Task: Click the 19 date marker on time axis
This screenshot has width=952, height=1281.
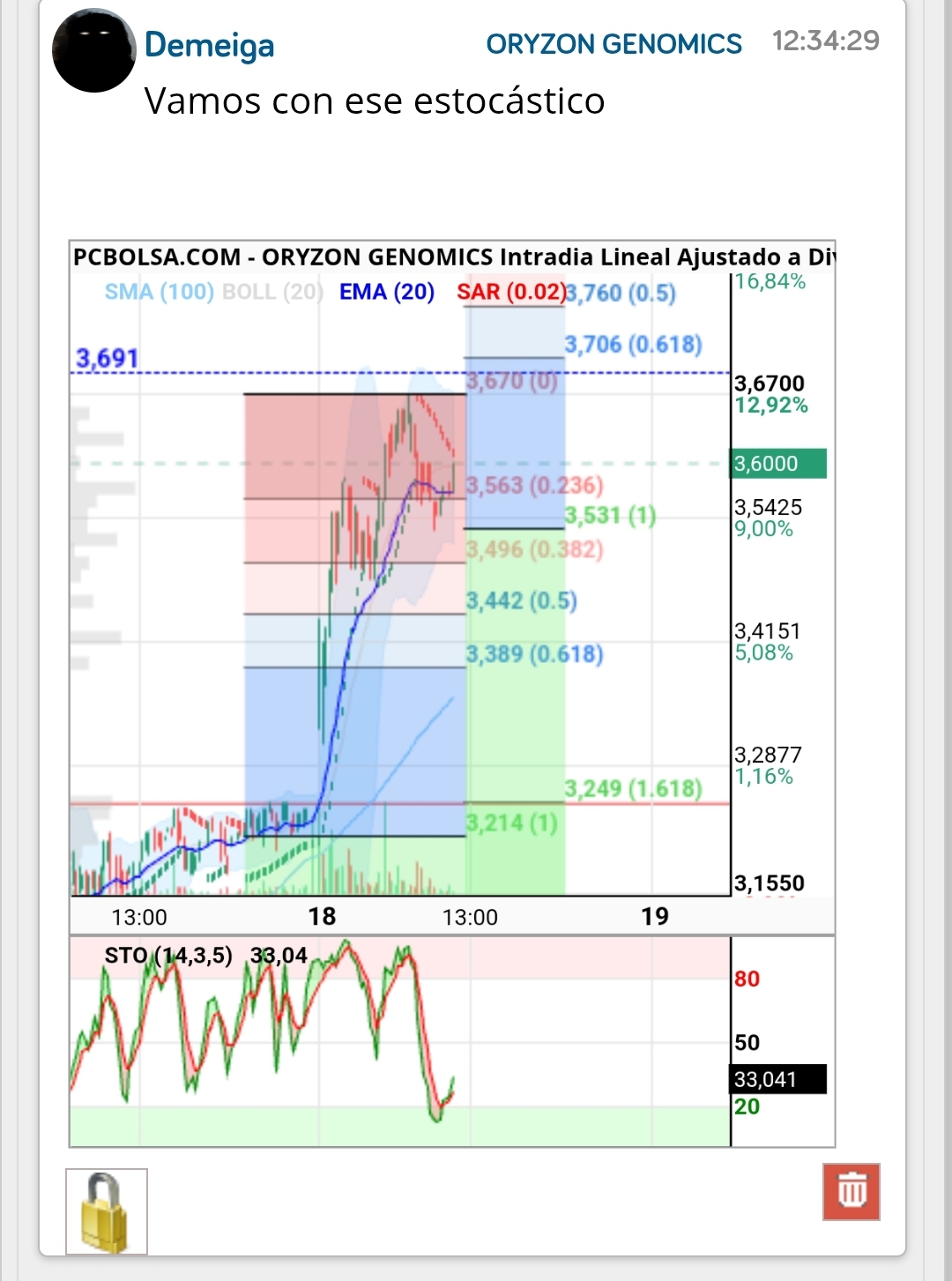Action: (654, 917)
